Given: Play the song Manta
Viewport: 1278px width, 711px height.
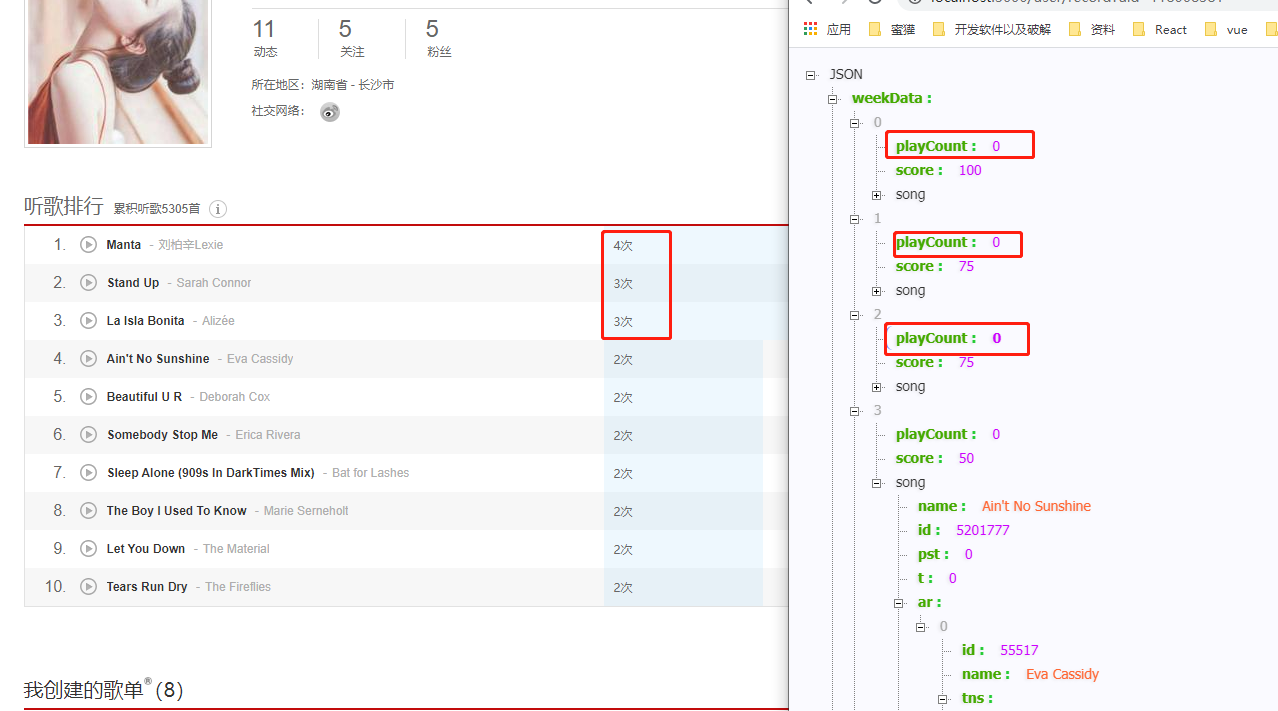Looking at the screenshot, I should pyautogui.click(x=89, y=245).
